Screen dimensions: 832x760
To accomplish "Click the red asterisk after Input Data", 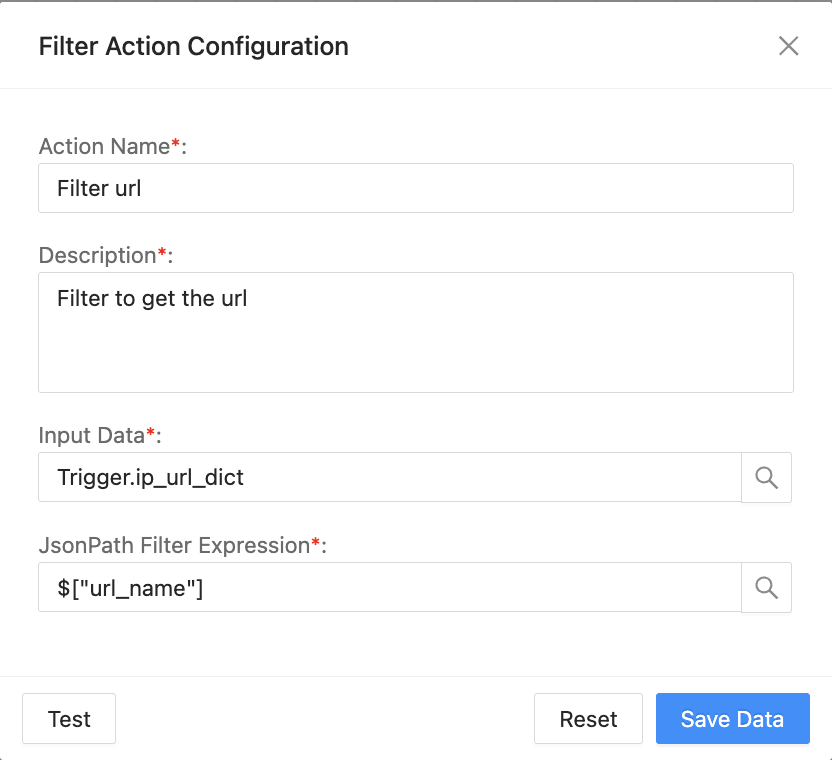I will coord(151,434).
